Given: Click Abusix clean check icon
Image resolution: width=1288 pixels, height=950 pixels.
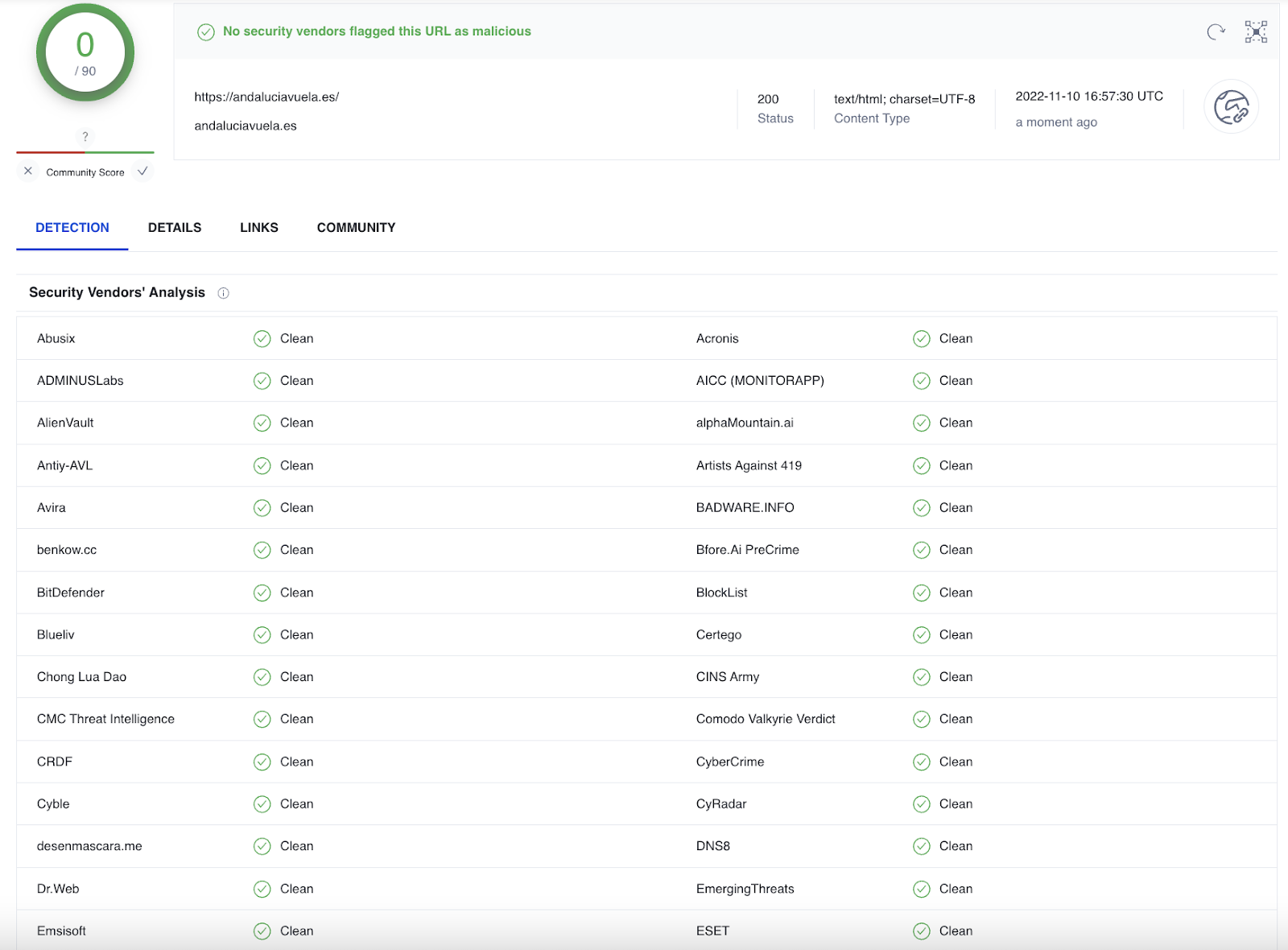Looking at the screenshot, I should [262, 339].
